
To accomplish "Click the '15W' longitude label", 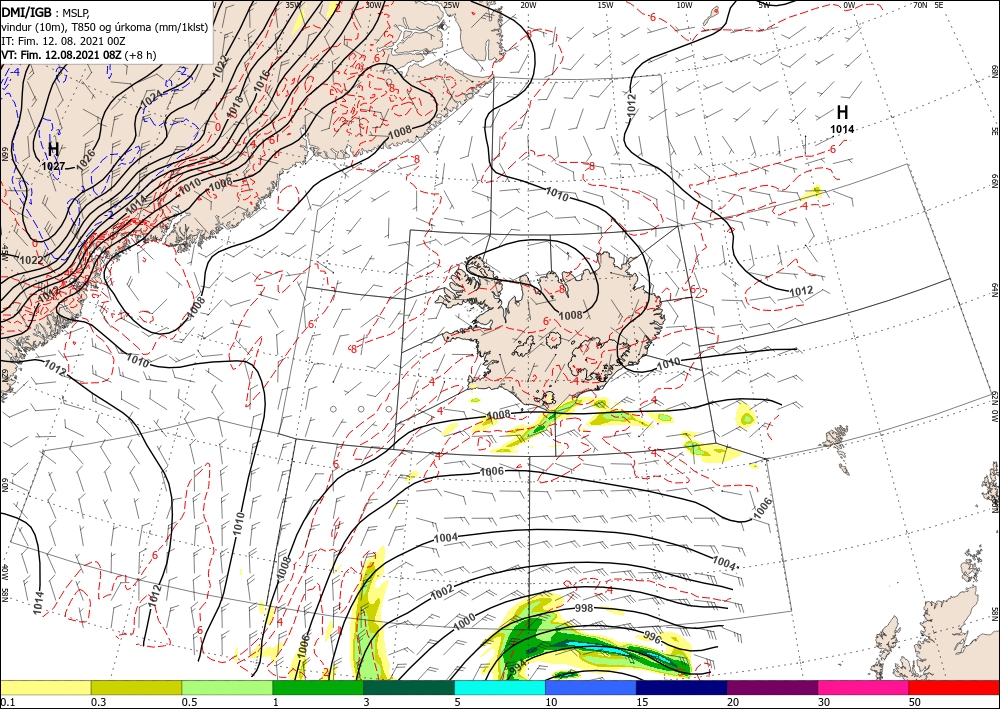I will [x=606, y=5].
